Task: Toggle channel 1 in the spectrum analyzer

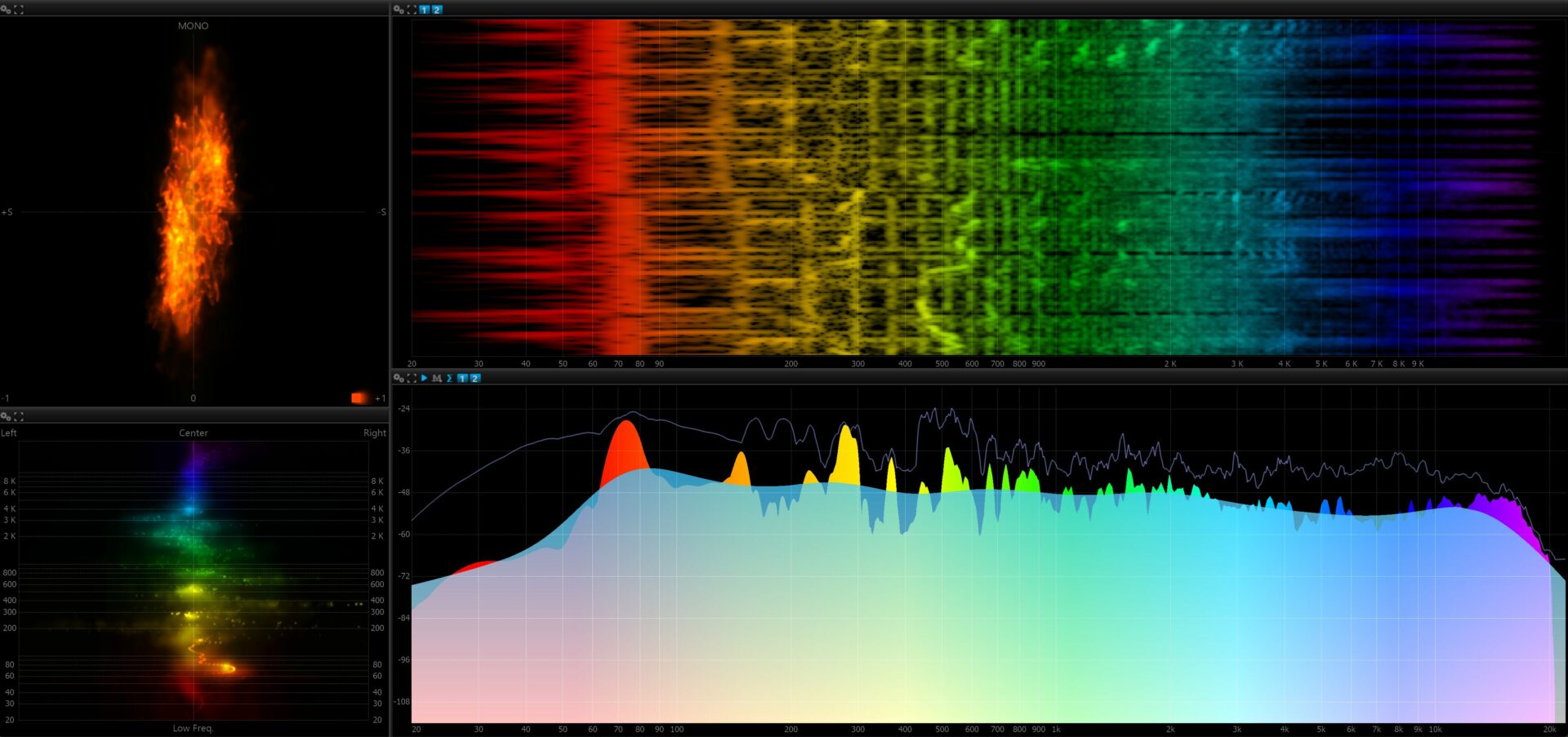Action: 462,378
